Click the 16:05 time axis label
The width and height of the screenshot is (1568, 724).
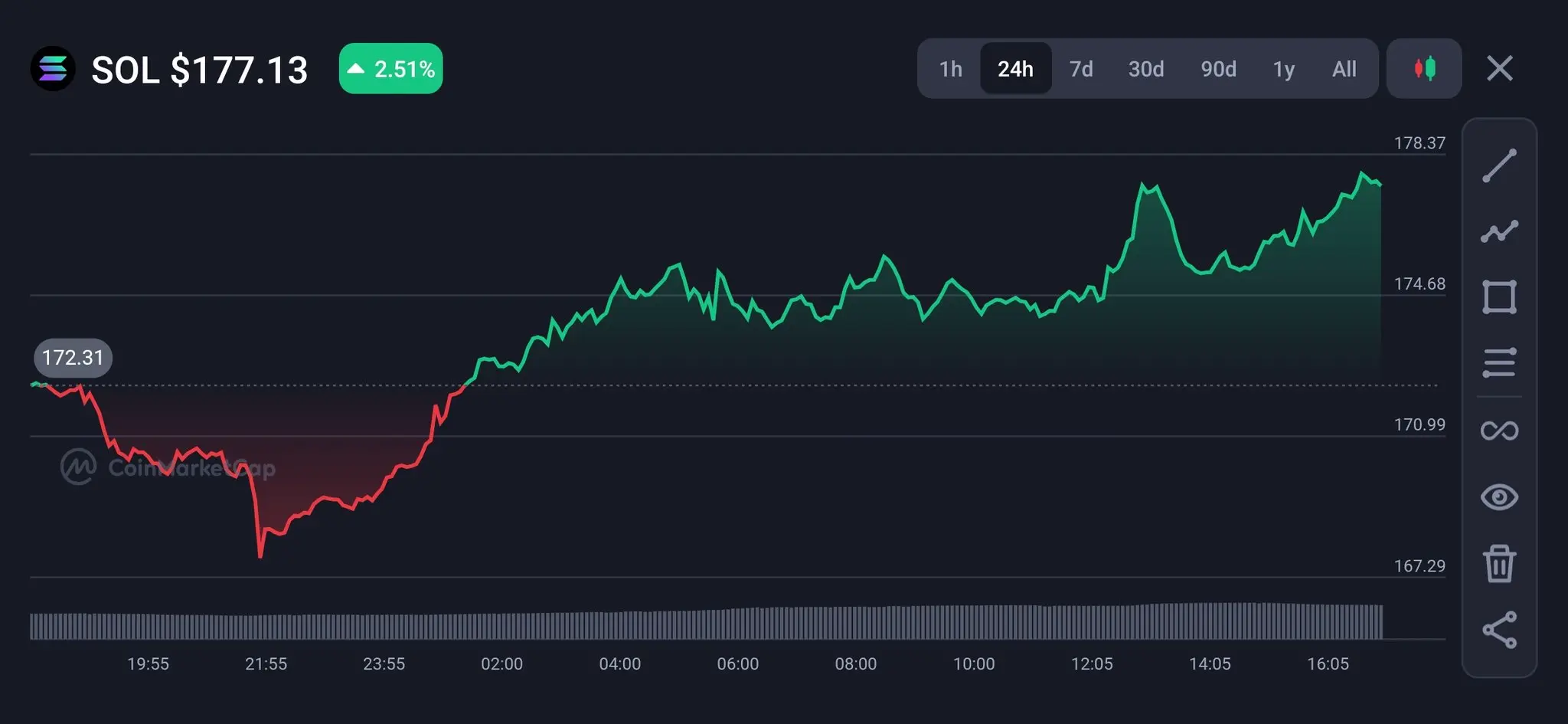[1328, 664]
